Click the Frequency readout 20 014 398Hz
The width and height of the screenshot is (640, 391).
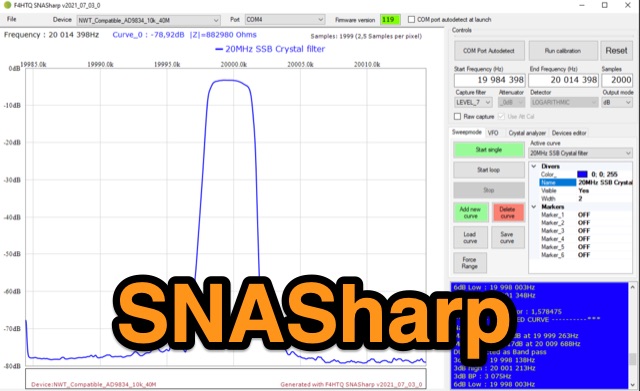coord(51,35)
